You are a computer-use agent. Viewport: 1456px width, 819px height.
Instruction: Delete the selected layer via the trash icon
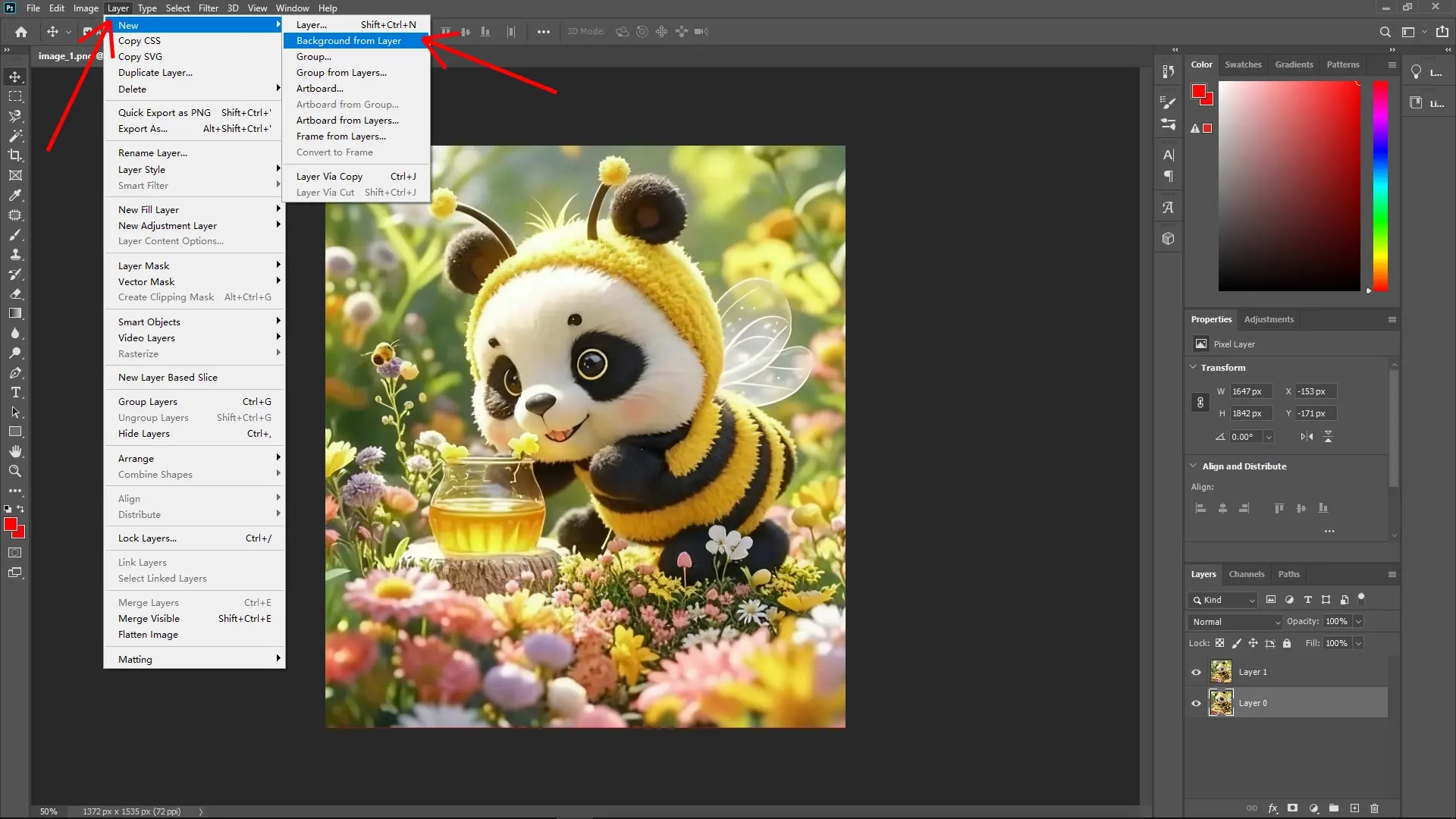1375,808
